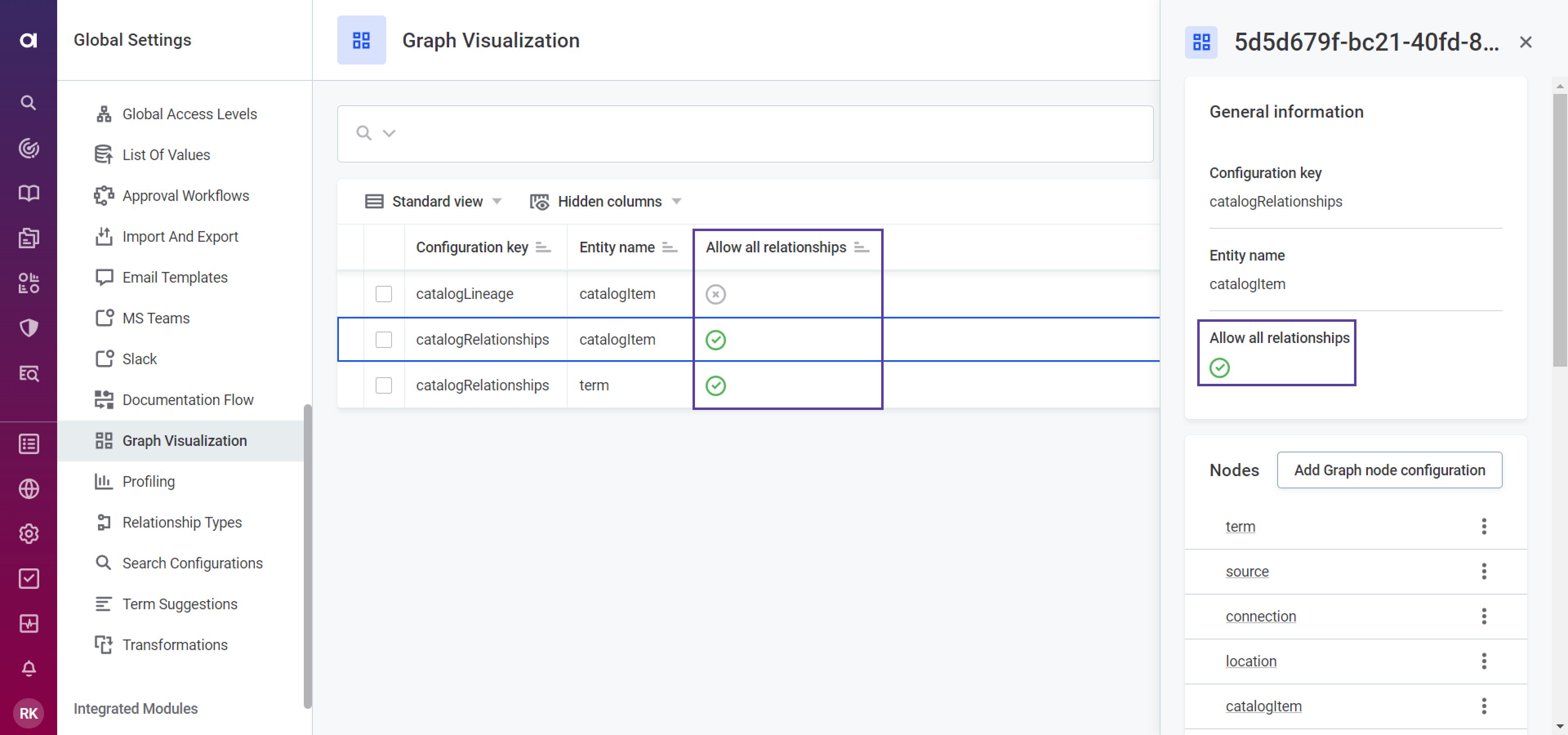The height and width of the screenshot is (735, 1568).
Task: Click the RK user avatar
Action: point(28,713)
